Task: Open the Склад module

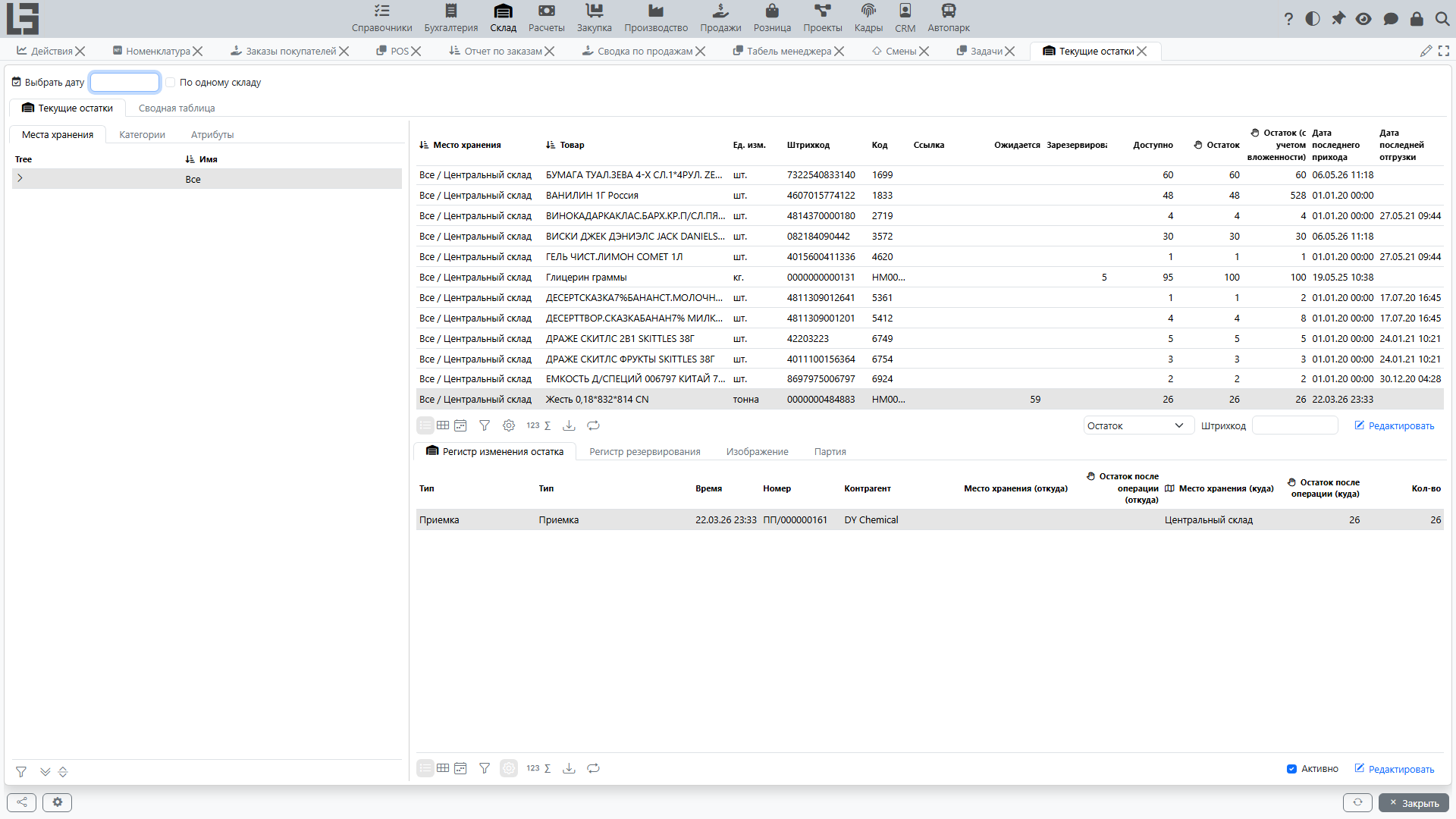Action: pos(503,18)
